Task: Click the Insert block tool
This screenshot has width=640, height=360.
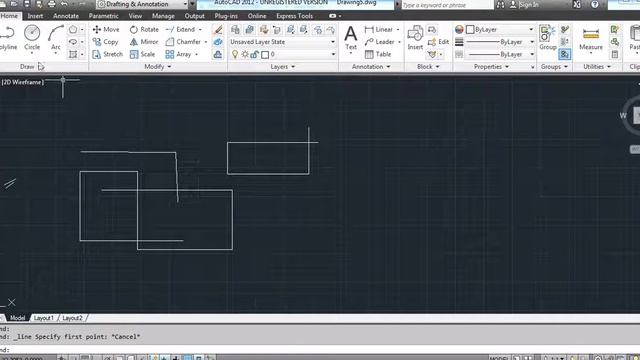Action: pyautogui.click(x=415, y=38)
